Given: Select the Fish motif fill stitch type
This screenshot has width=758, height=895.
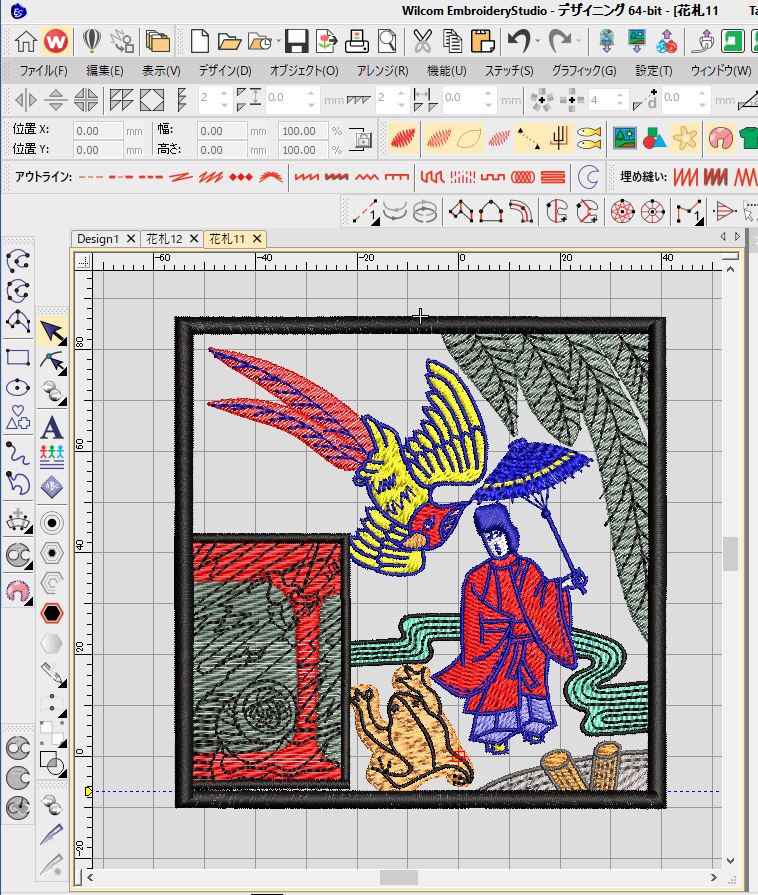Looking at the screenshot, I should click(x=590, y=138).
